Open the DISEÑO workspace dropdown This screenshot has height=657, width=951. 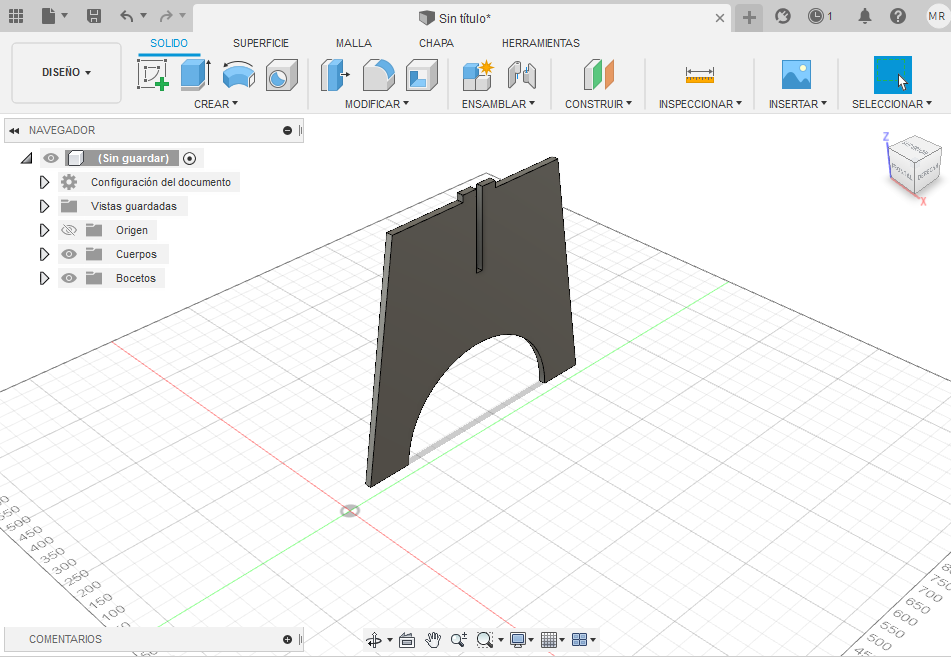[x=66, y=73]
